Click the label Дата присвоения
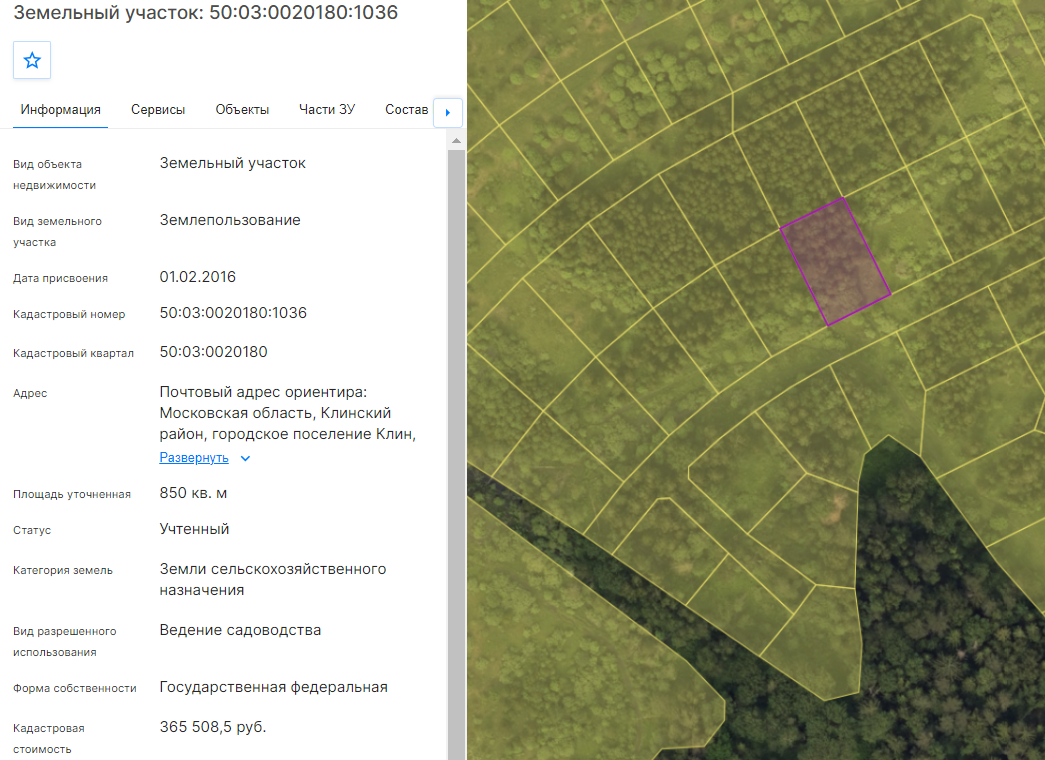Screen dimensions: 1045x760 coord(60,278)
